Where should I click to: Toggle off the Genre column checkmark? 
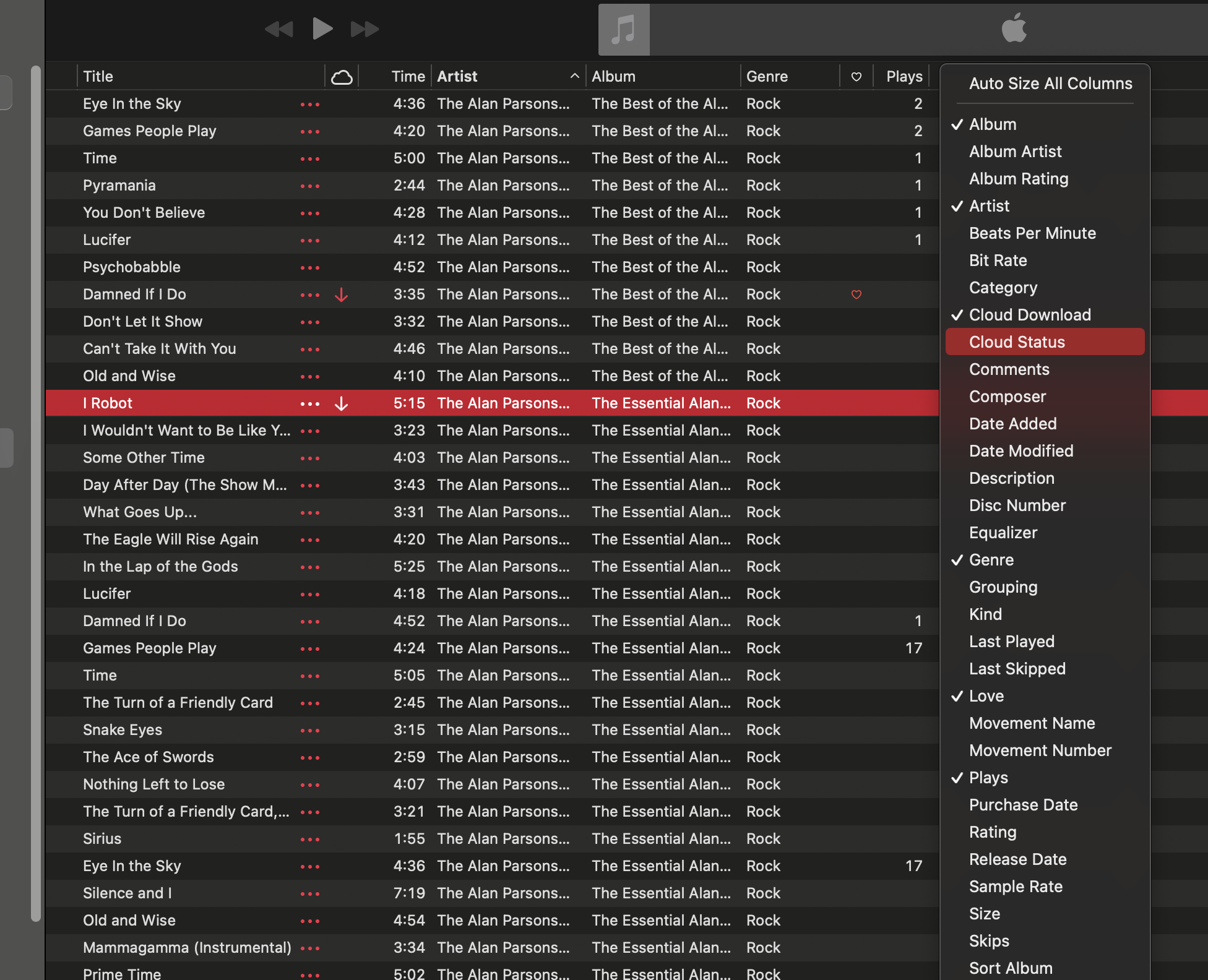[991, 560]
